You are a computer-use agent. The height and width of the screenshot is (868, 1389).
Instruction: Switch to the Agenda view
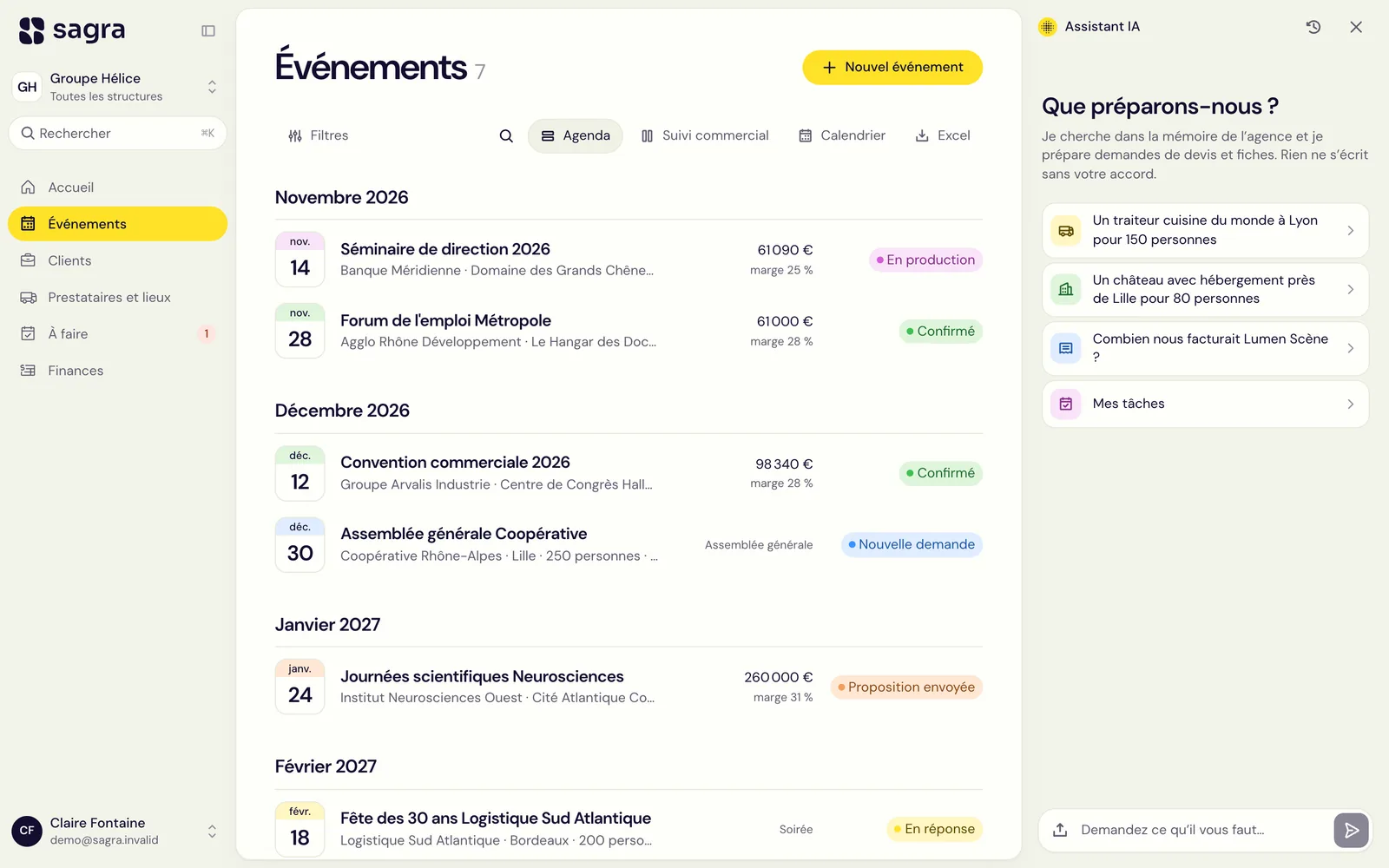(576, 135)
